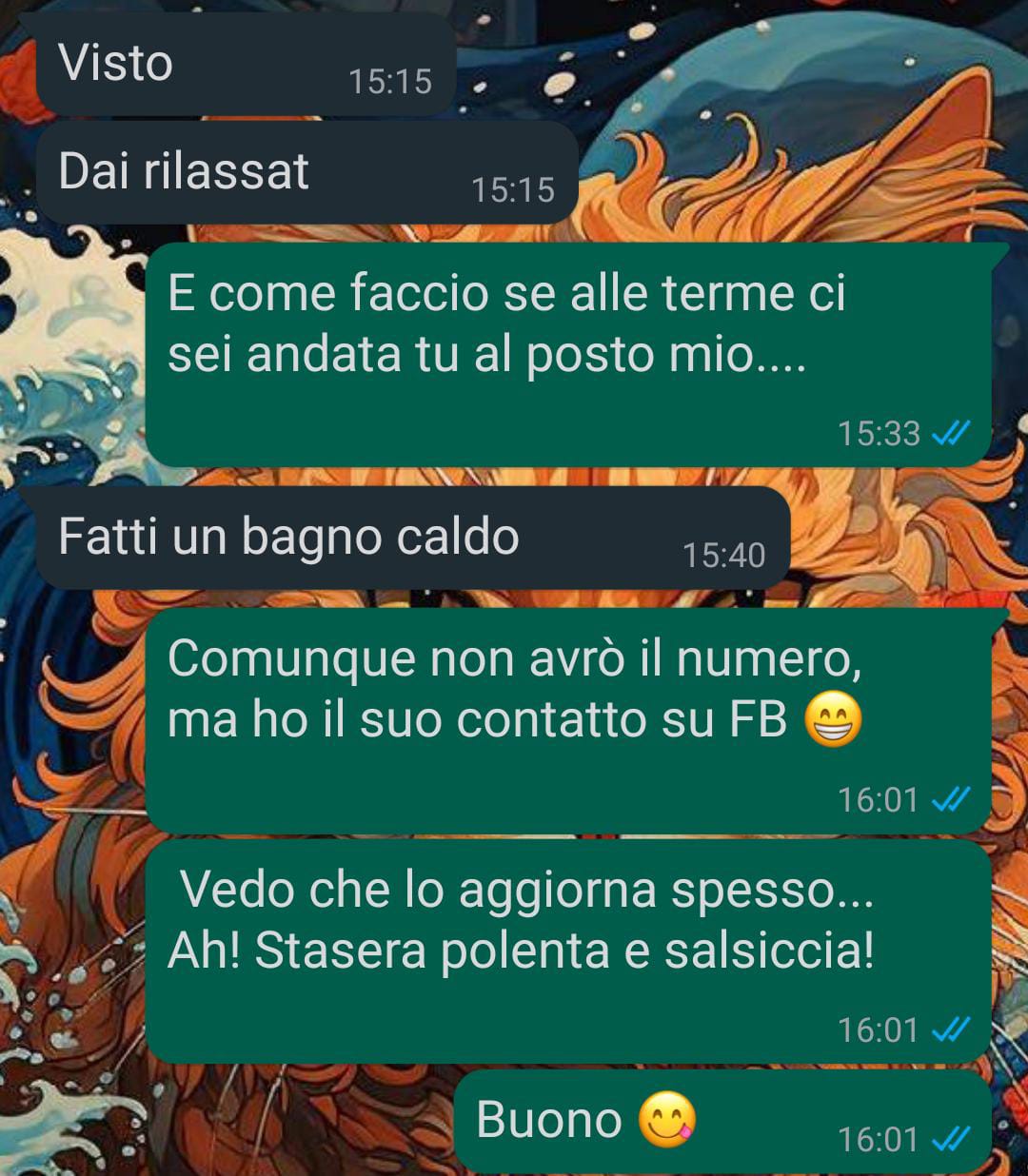This screenshot has width=1028, height=1176.
Task: Select the 'polenta e salsiccia' message
Action: click(568, 951)
